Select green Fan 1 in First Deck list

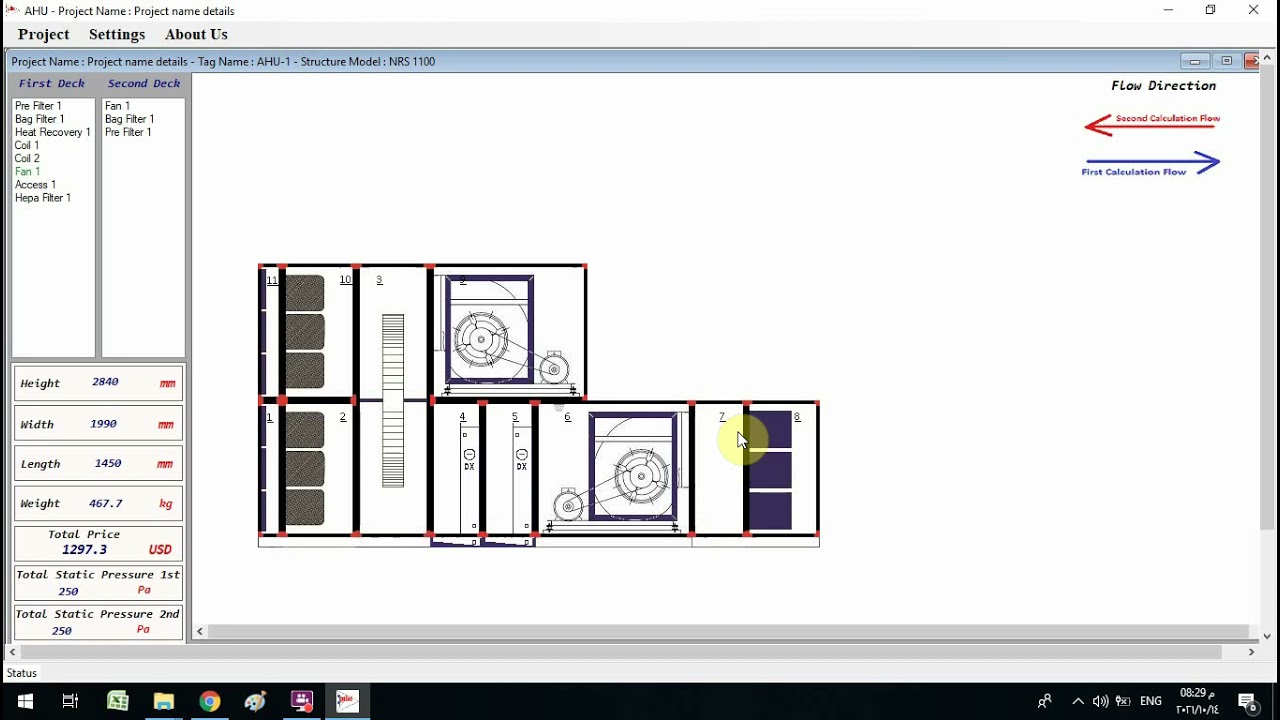(28, 172)
